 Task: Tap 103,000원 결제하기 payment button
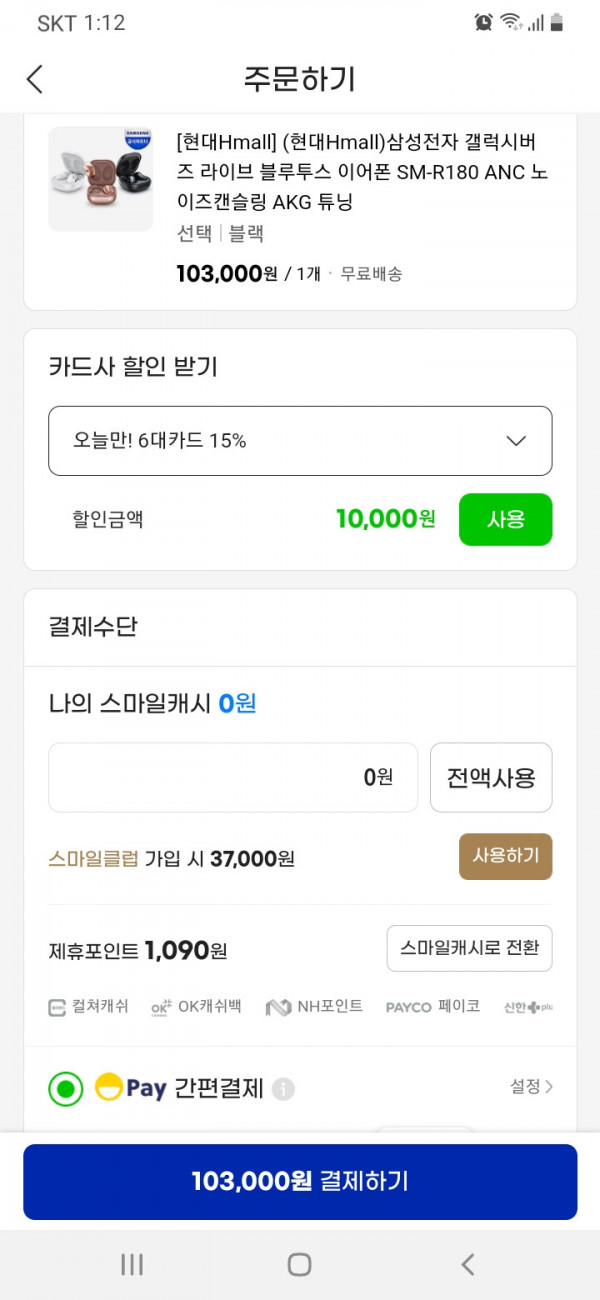(300, 1181)
